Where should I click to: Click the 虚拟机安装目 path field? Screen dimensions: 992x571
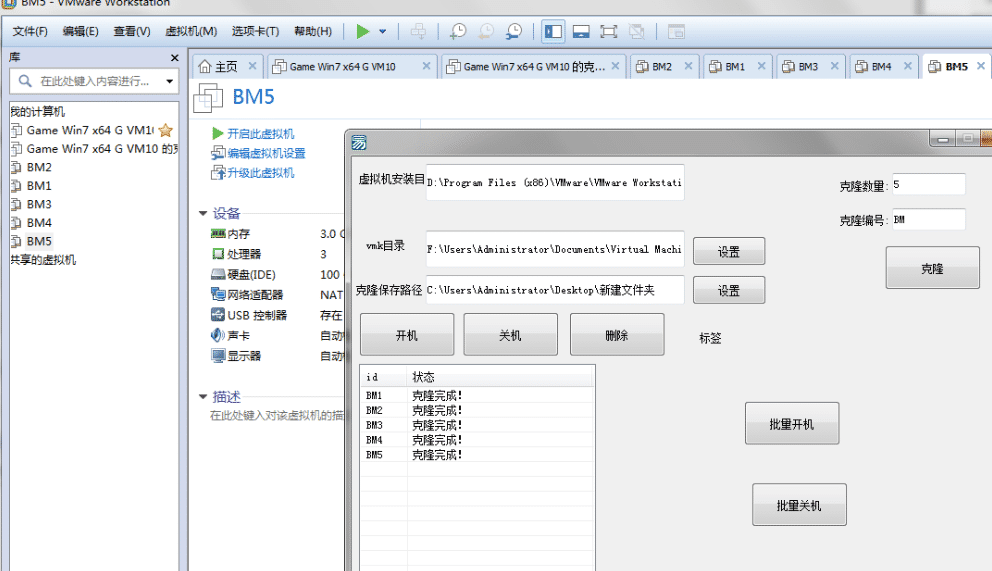click(555, 182)
